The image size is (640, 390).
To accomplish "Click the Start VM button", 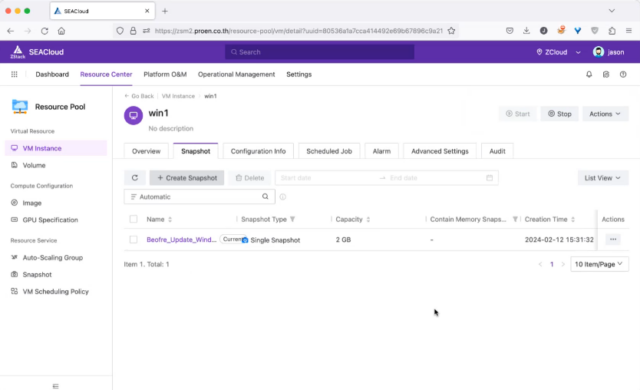I will pyautogui.click(x=518, y=114).
